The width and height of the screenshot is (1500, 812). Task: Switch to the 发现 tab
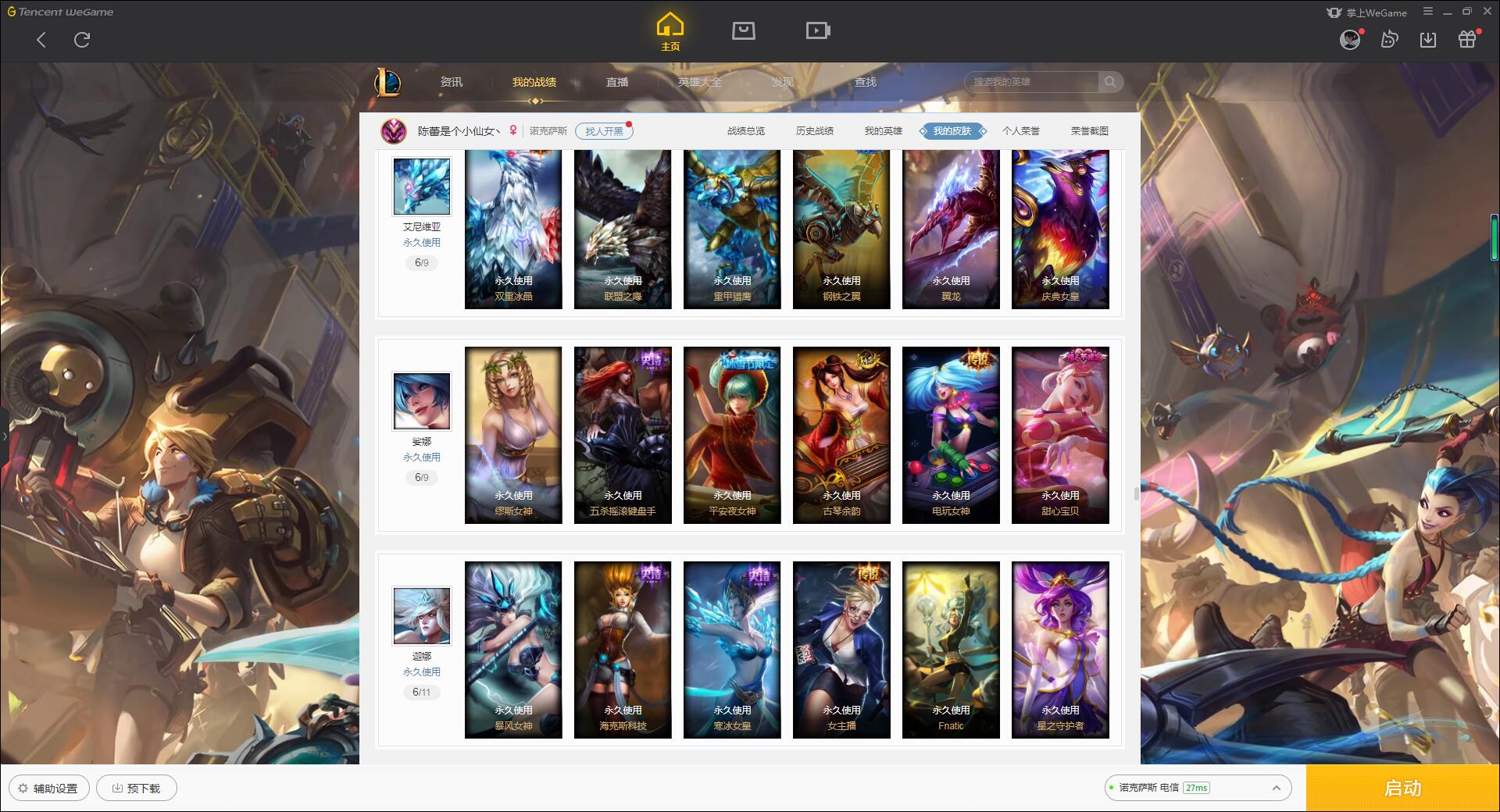(x=783, y=82)
